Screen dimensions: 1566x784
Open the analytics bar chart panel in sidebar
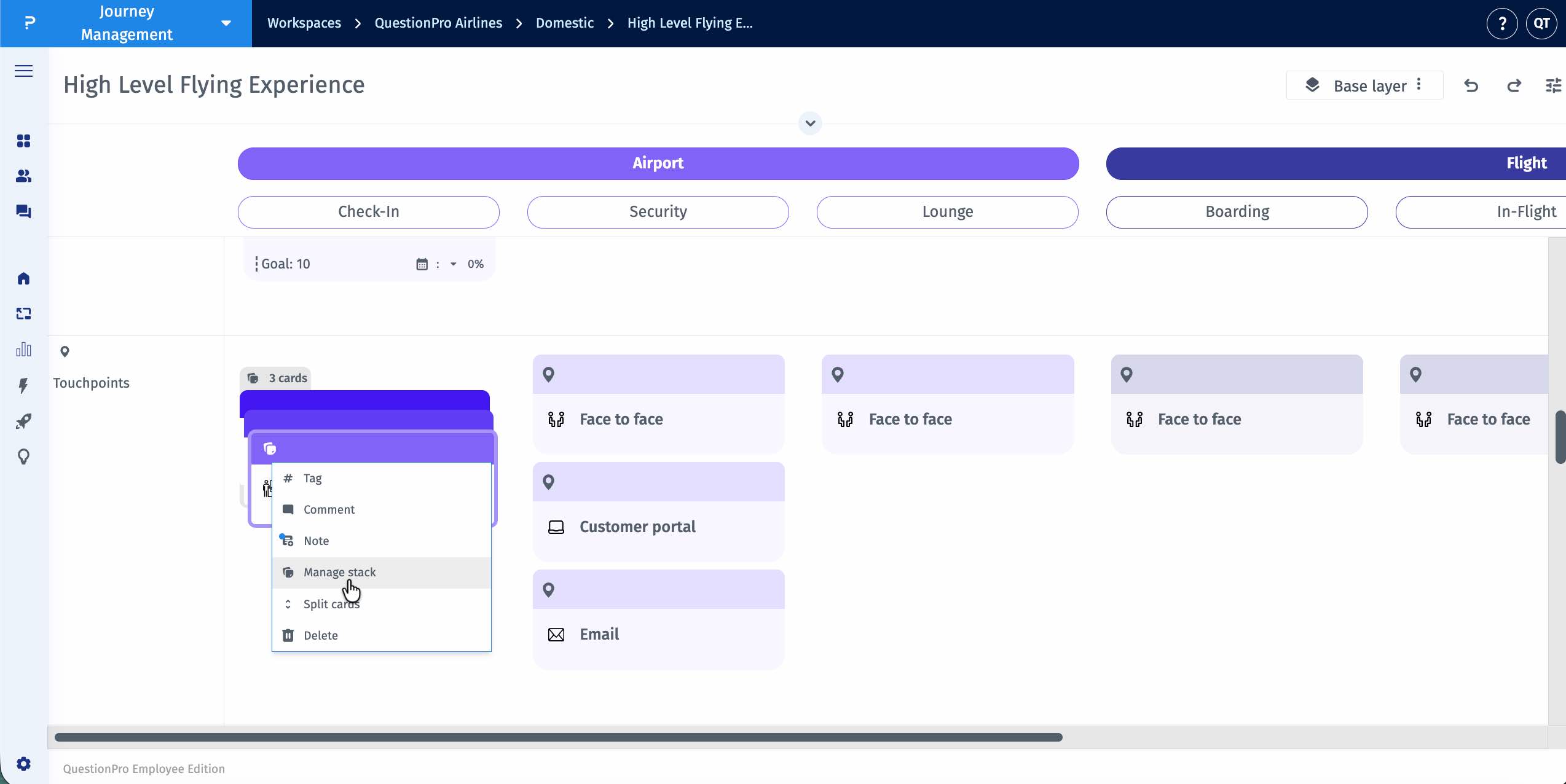point(23,349)
